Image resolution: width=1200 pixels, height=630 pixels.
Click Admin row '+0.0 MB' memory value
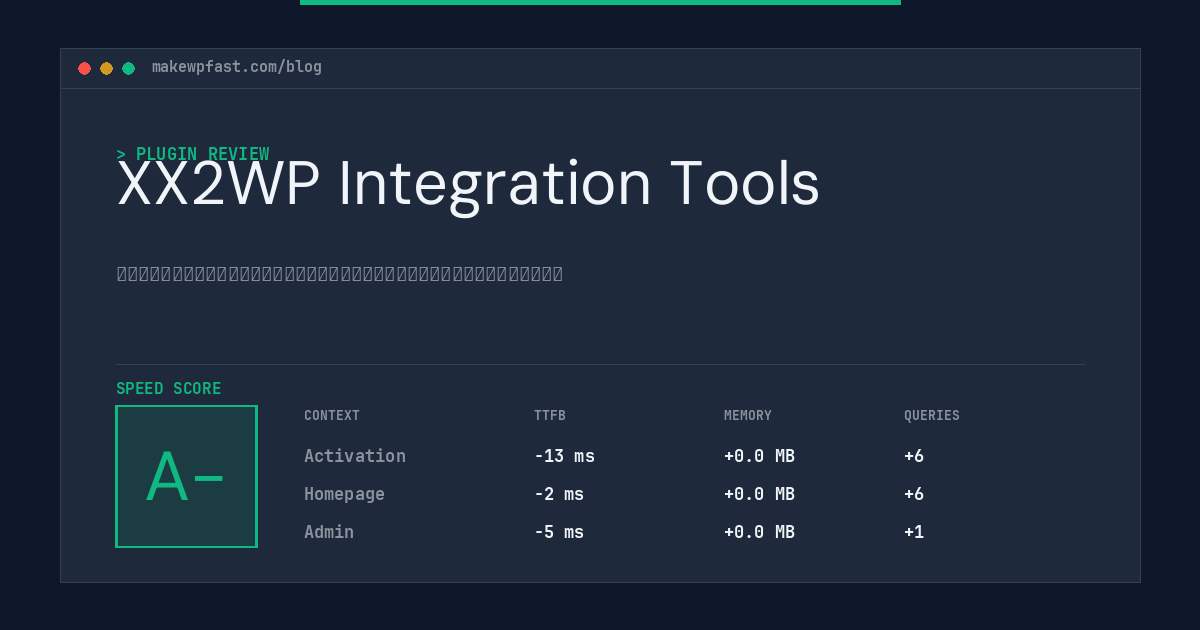[759, 532]
